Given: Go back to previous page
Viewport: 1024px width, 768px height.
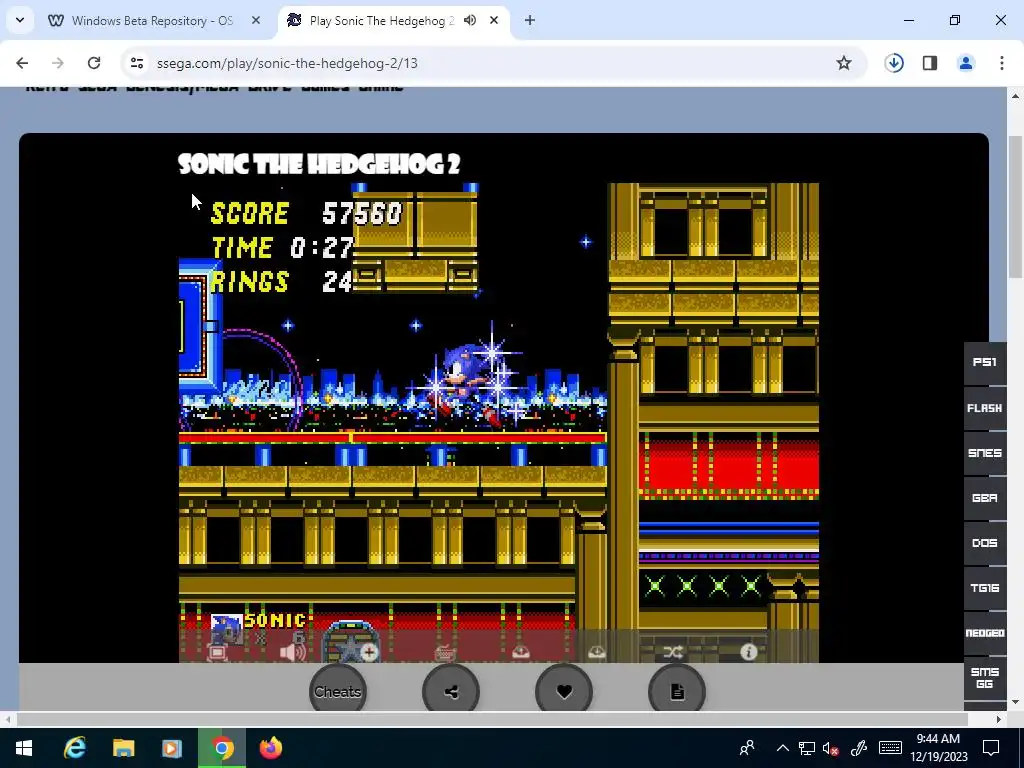Looking at the screenshot, I should click(x=22, y=63).
